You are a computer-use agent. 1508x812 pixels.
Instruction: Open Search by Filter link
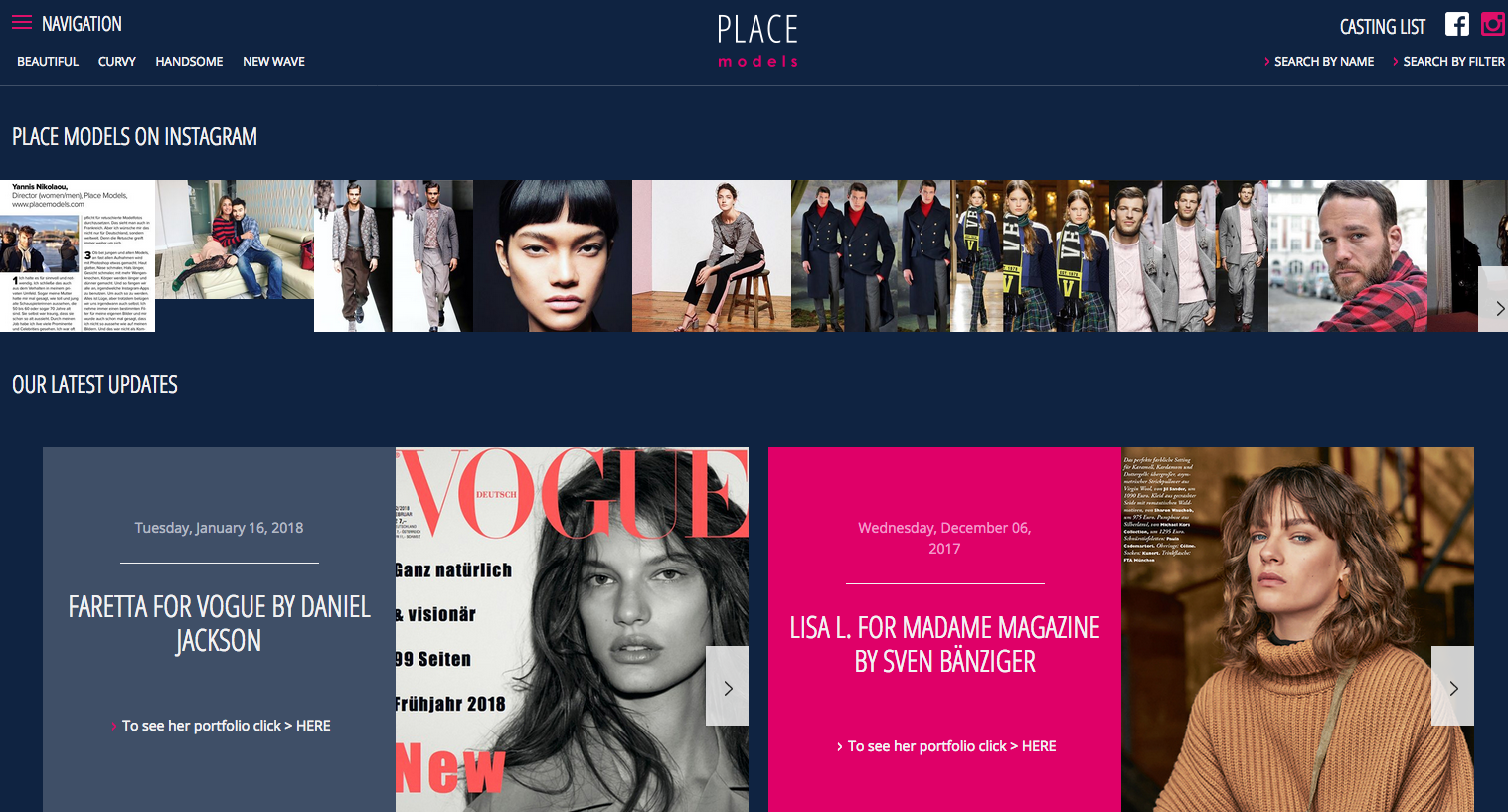point(1453,62)
